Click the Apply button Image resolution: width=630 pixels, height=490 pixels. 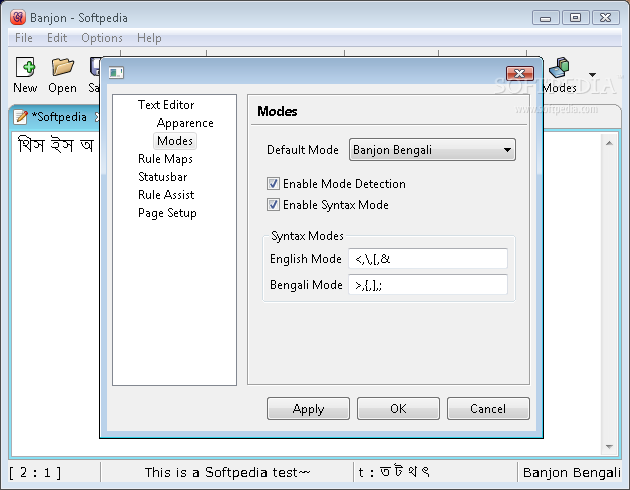coord(308,408)
